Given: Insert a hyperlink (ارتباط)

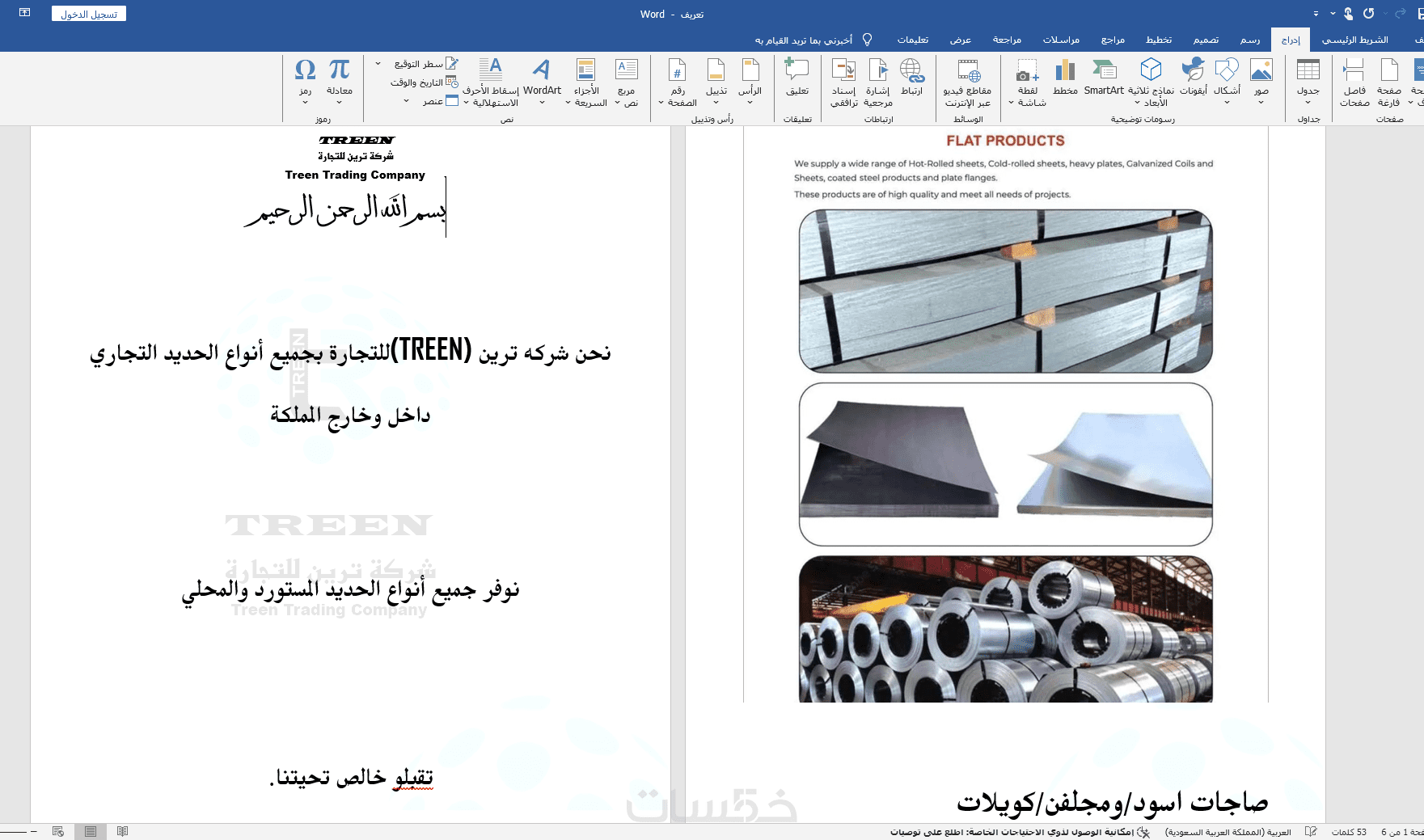Looking at the screenshot, I should pos(912,78).
